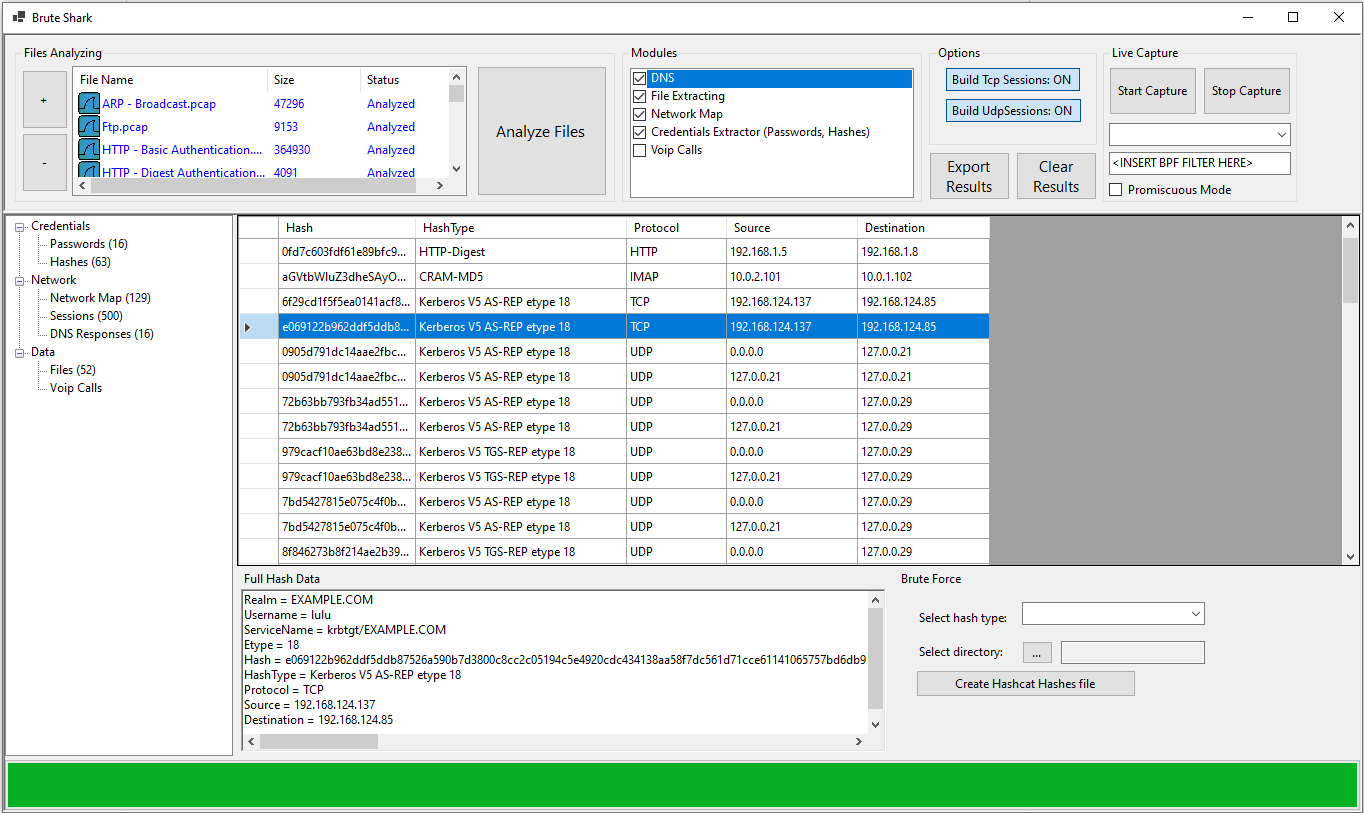The image size is (1364, 813).
Task: Click the hash table scroll-down arrow
Action: point(1350,557)
